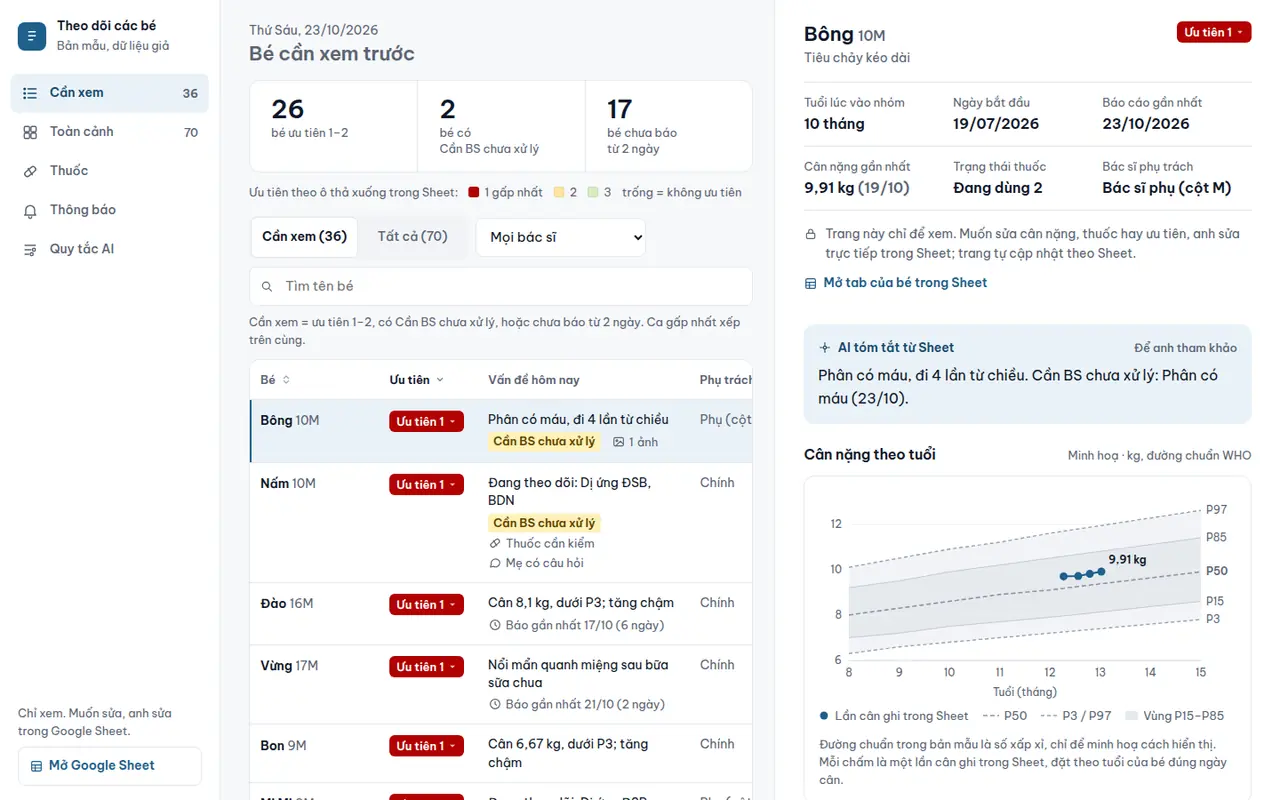Click the 26 bé ưu tiên 1–2 stat card
Image resolution: width=1280 pixels, height=800 pixels.
pyautogui.click(x=333, y=127)
